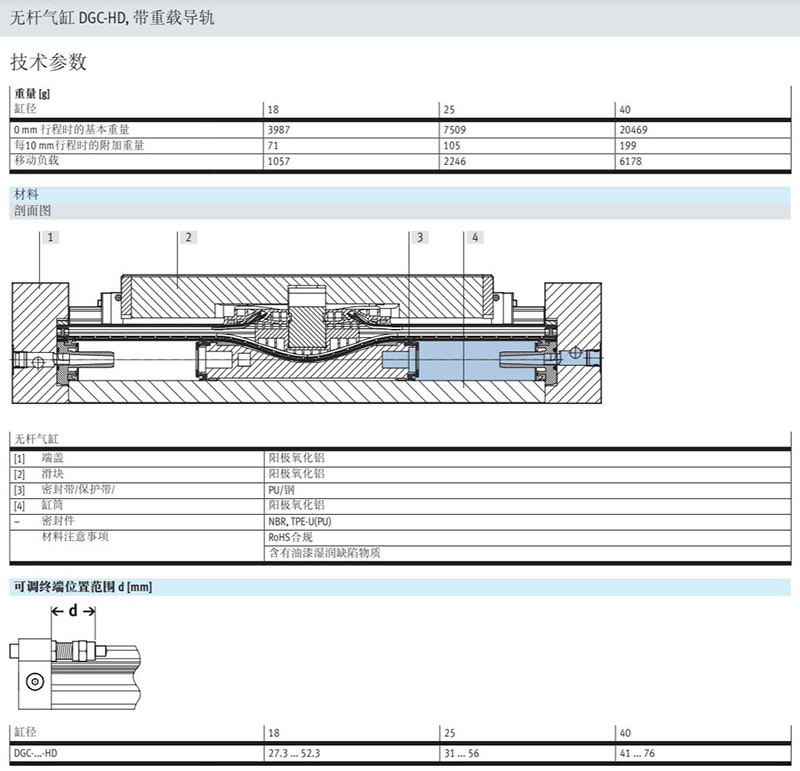Click the range value '31 ... 56'
This screenshot has height=771, width=800.
461,753
